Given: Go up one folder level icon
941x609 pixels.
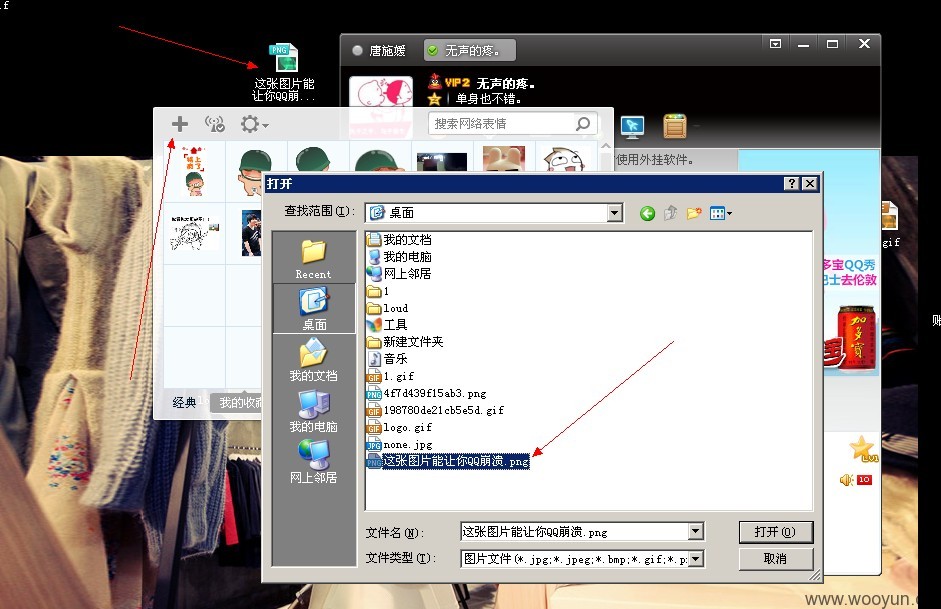Looking at the screenshot, I should coord(670,213).
